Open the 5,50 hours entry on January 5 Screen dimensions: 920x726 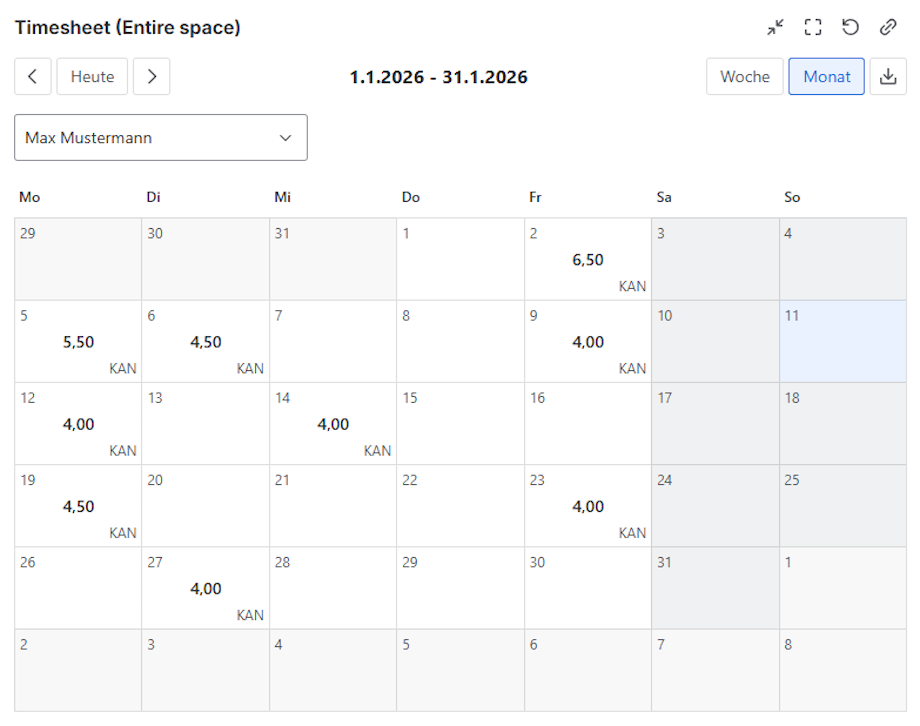78,342
